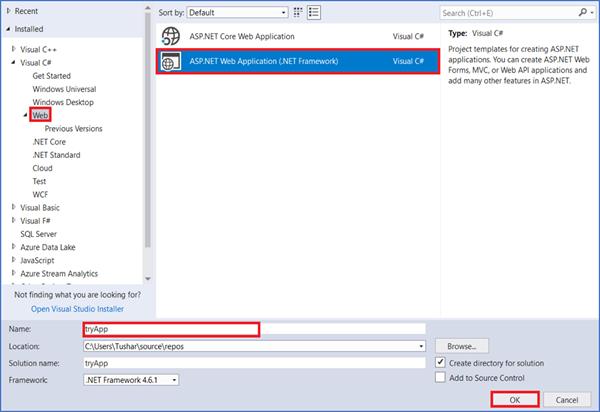
Task: Select Previous Versions under Web
Action: tap(73, 129)
